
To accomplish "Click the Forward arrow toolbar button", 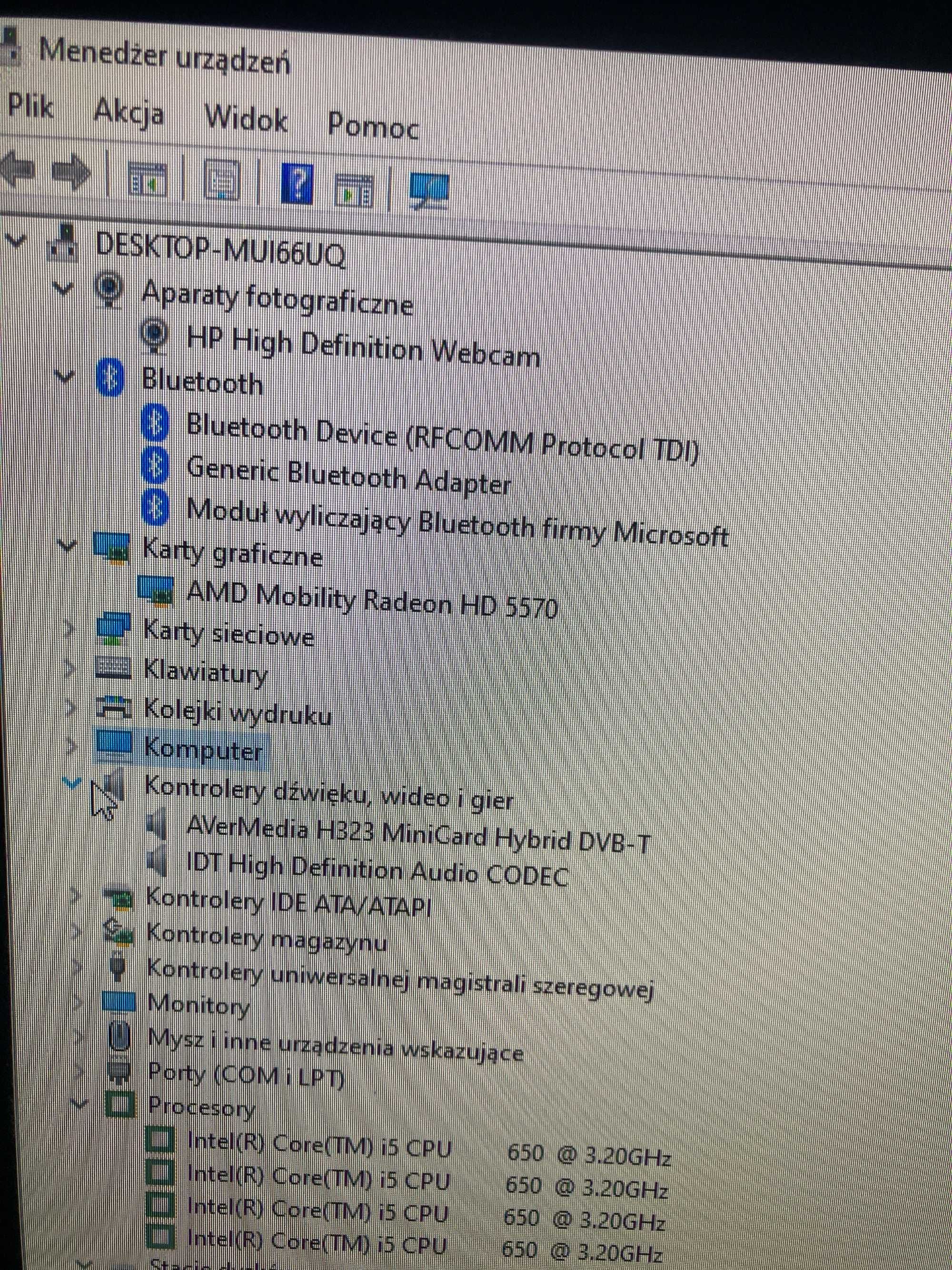I will coord(71,172).
